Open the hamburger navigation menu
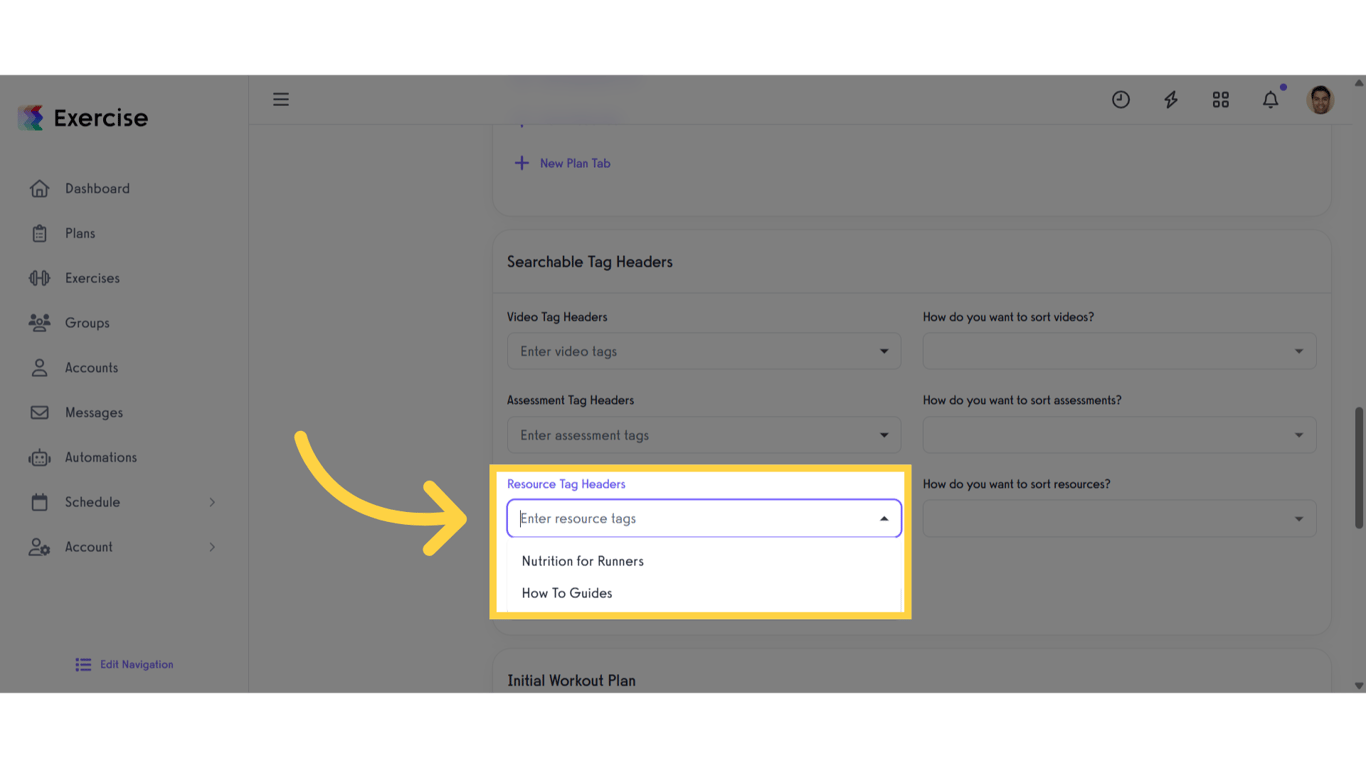Viewport: 1366px width, 768px height. 281,99
